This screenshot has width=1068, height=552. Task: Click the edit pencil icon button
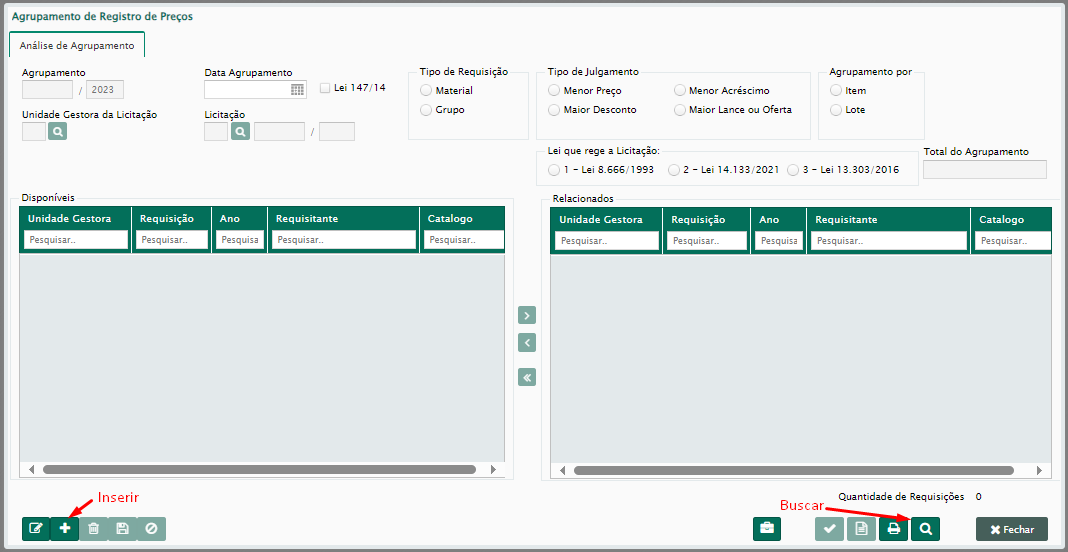(x=36, y=529)
